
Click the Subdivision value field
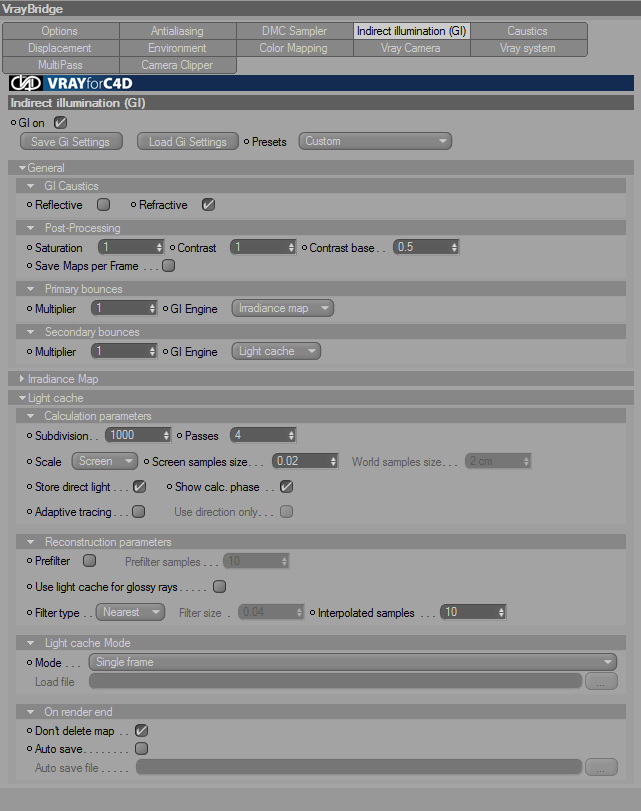pos(134,435)
